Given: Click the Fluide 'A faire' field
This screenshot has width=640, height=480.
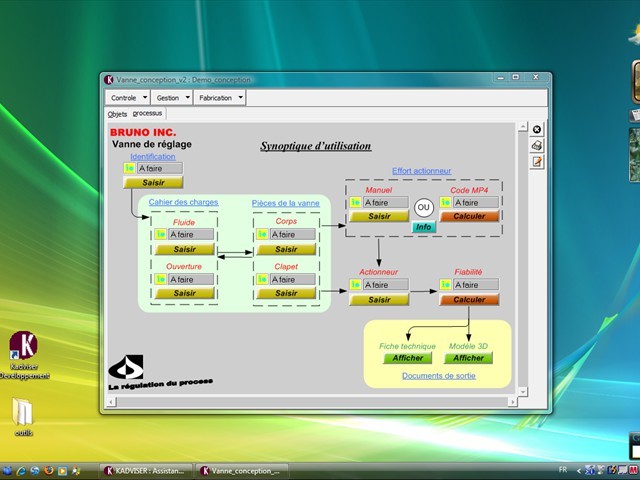Looking at the screenshot, I should [x=191, y=234].
